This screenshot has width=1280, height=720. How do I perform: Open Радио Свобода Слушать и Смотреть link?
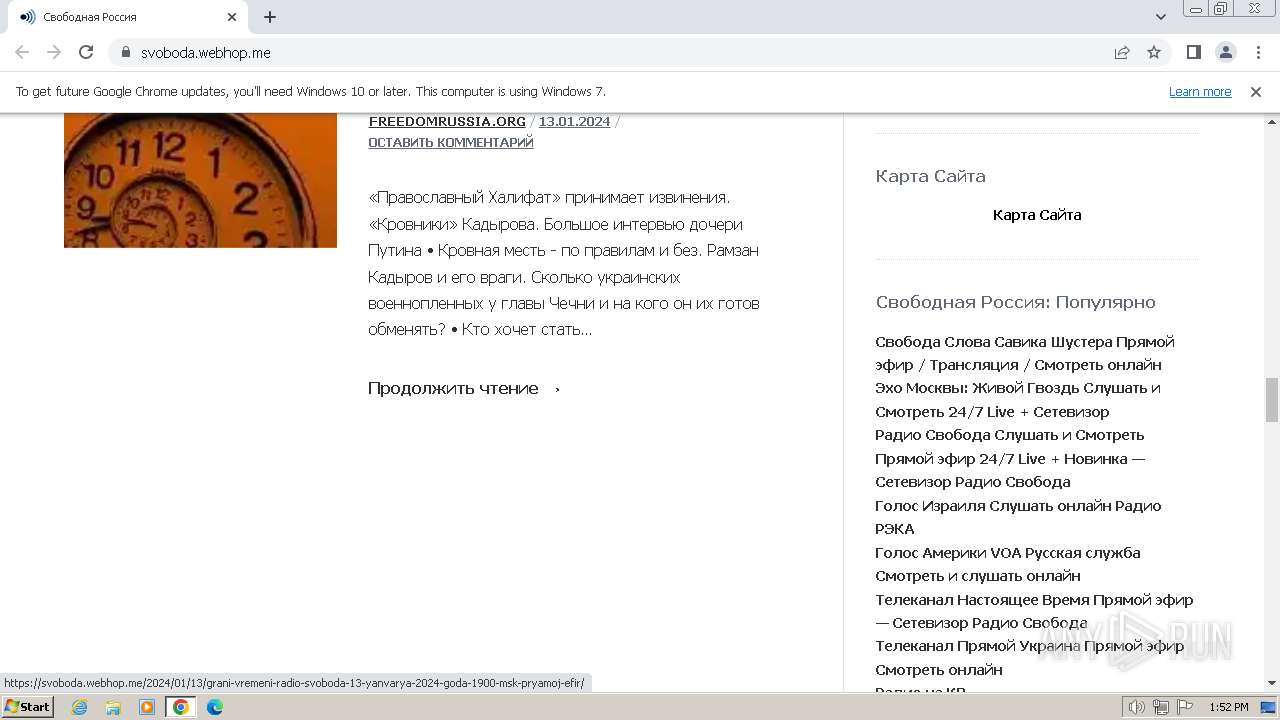(x=1010, y=458)
